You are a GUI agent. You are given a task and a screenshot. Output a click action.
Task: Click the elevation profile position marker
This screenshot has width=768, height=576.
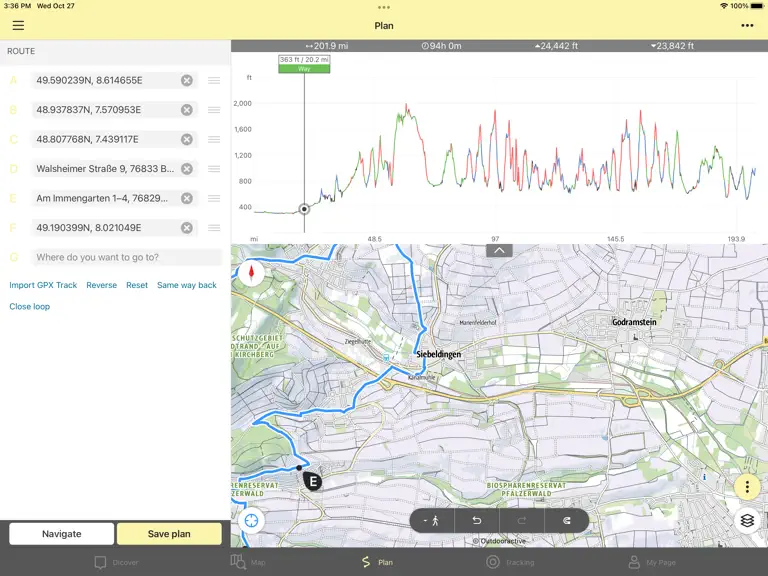click(304, 209)
